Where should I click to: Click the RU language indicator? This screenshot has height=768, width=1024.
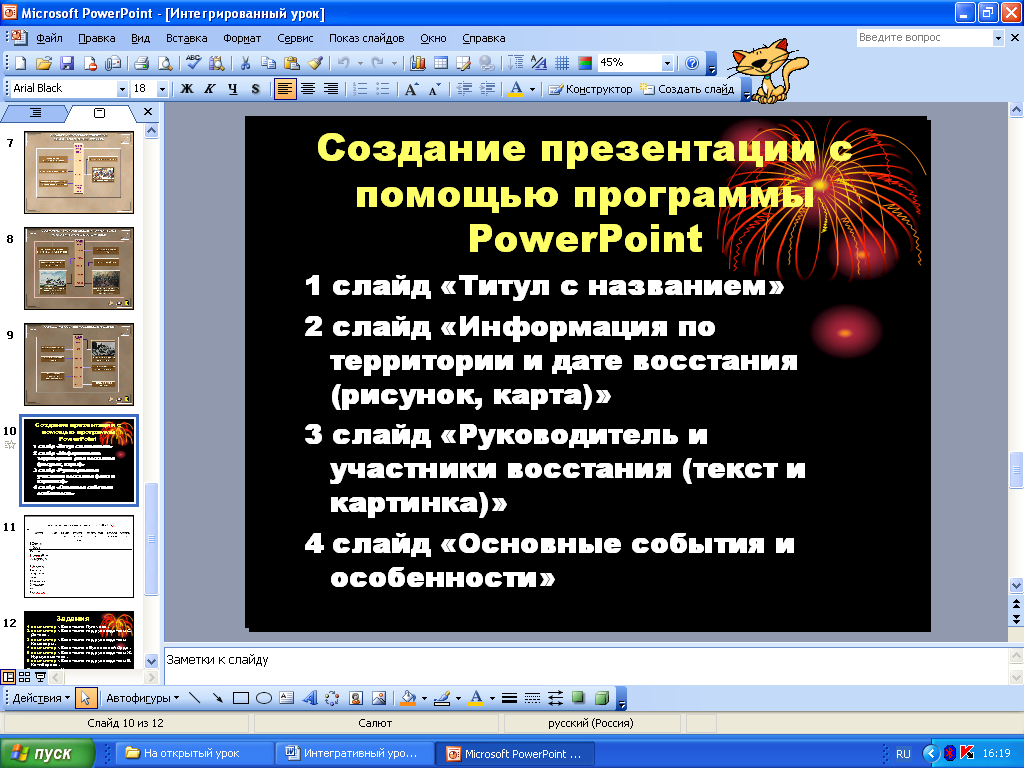903,754
